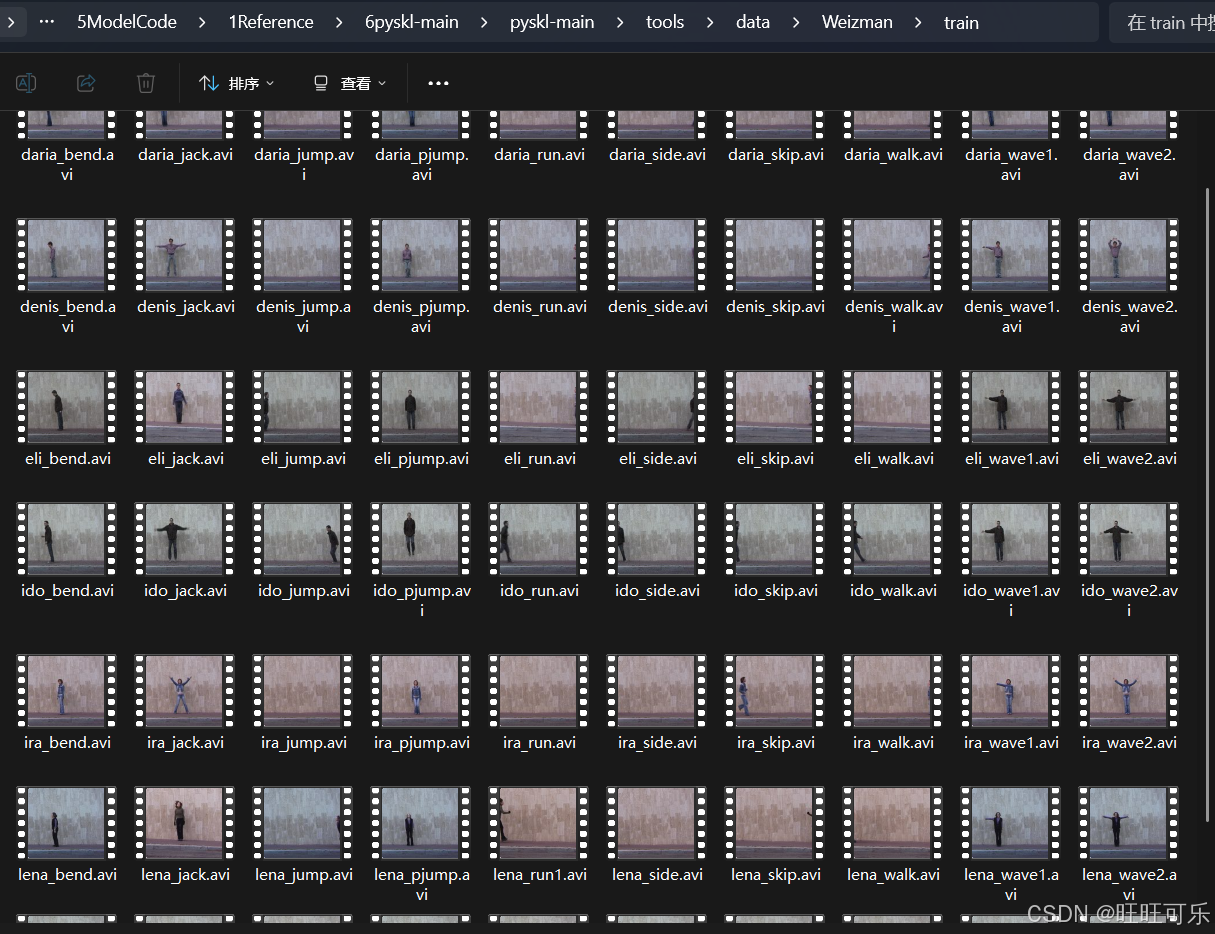Open the View (查看) dropdown

pyautogui.click(x=350, y=83)
